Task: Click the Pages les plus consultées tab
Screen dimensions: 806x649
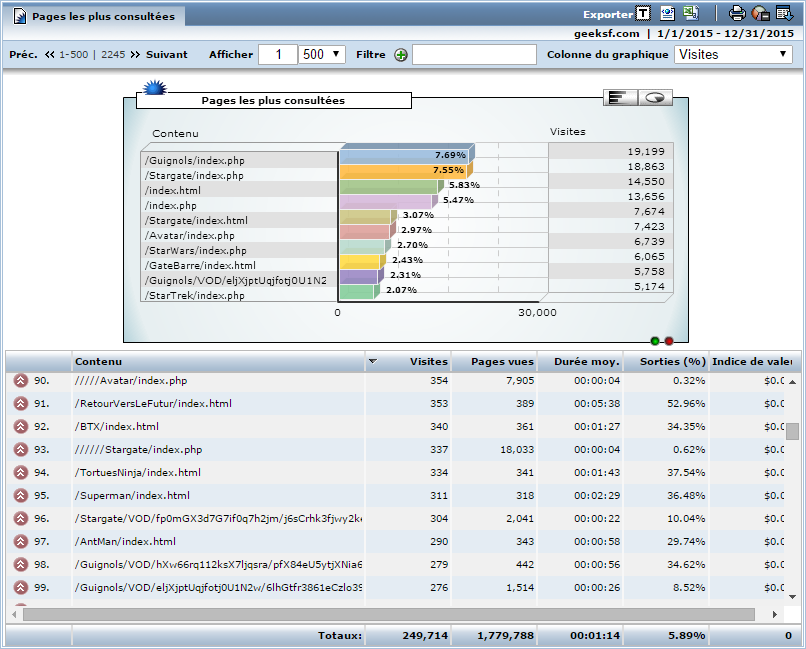Action: [x=94, y=16]
